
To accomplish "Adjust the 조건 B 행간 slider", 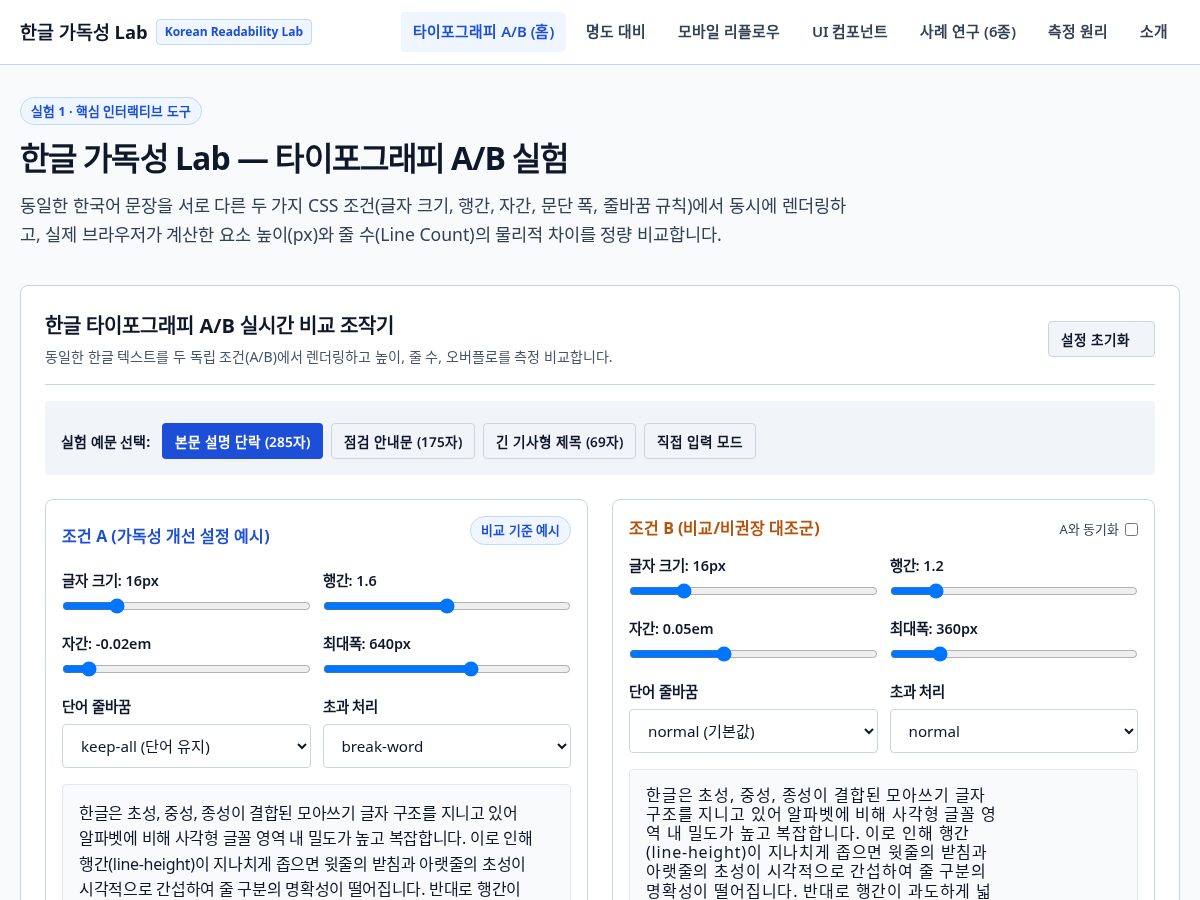I will (1014, 590).
